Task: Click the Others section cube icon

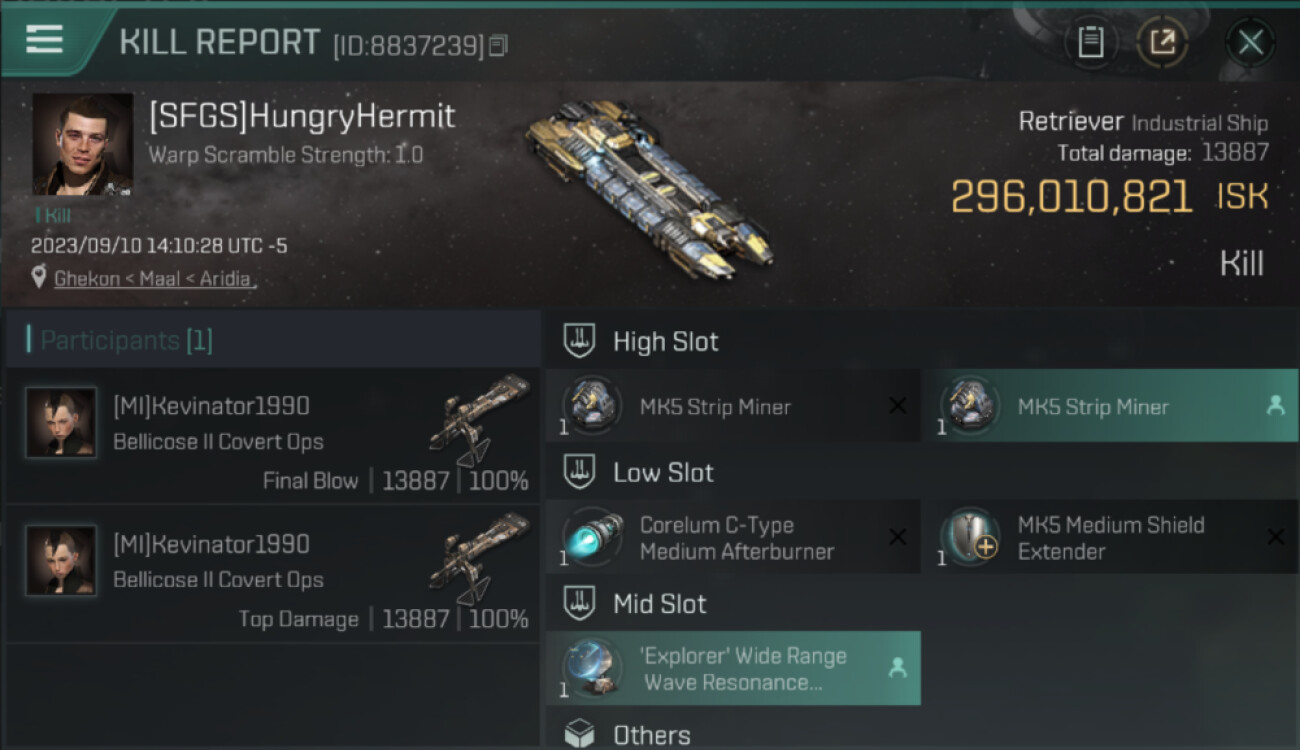Action: tap(580, 734)
